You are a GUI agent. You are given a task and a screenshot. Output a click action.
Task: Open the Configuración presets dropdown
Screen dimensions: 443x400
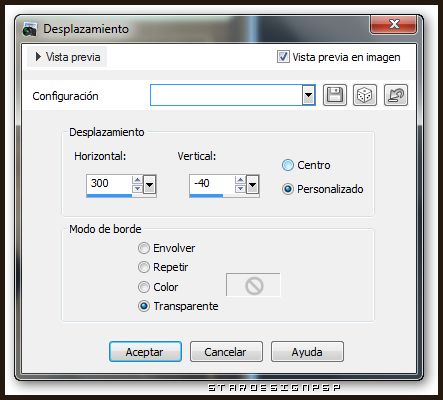coord(309,95)
